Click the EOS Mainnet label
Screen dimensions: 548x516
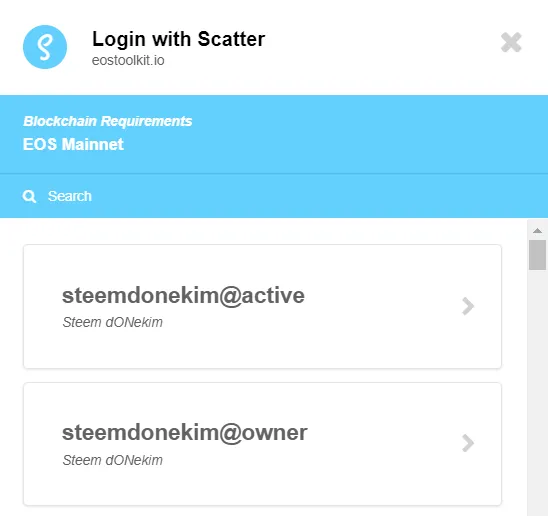(x=73, y=144)
